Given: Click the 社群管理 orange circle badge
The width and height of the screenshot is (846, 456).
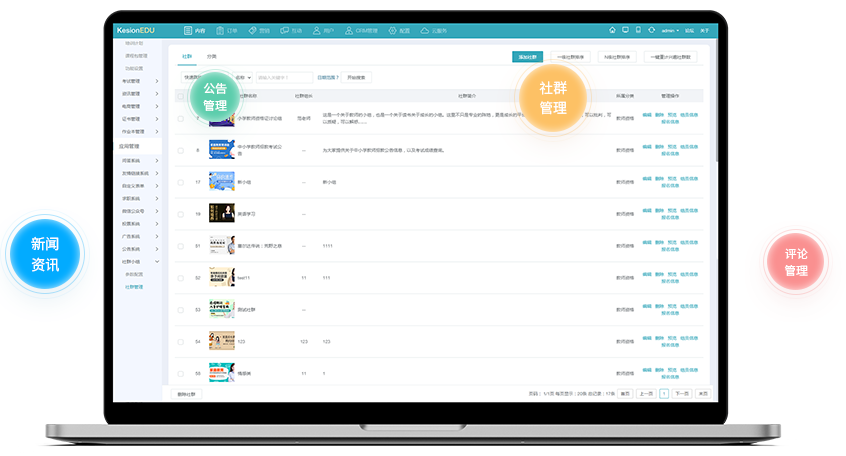Looking at the screenshot, I should tap(553, 98).
